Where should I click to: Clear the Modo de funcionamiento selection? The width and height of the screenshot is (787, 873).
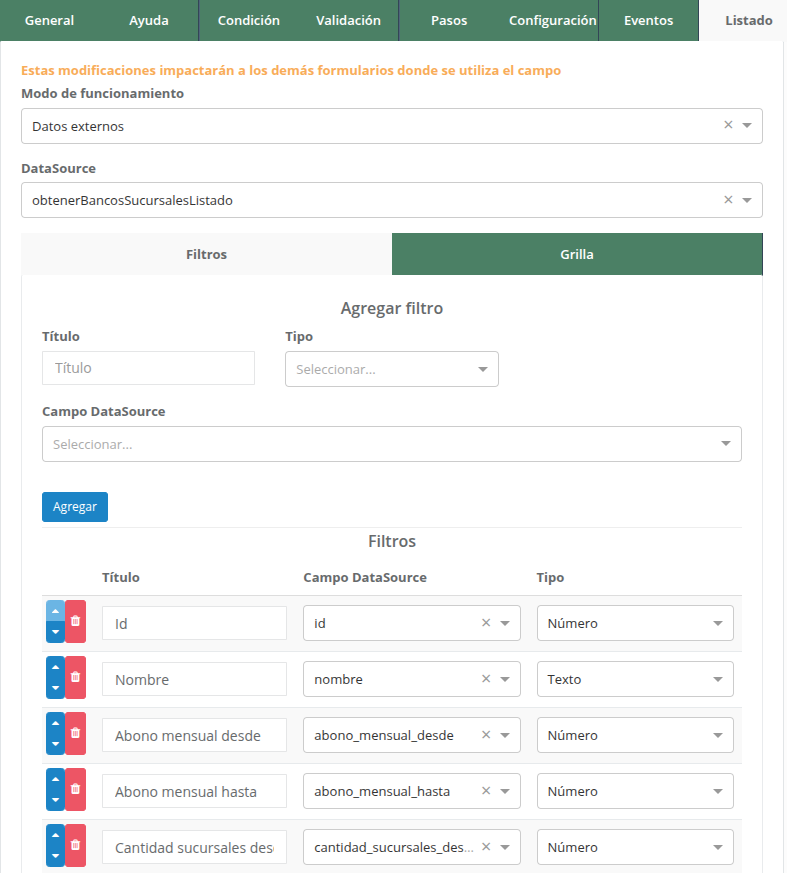(x=728, y=125)
